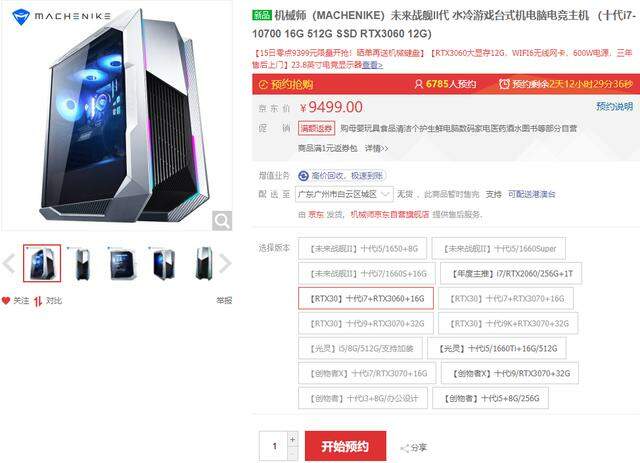Image resolution: width=640 pixels, height=463 pixels.
Task: Select version 十代i5/1660Ti+16G/512G
Action: (497, 349)
